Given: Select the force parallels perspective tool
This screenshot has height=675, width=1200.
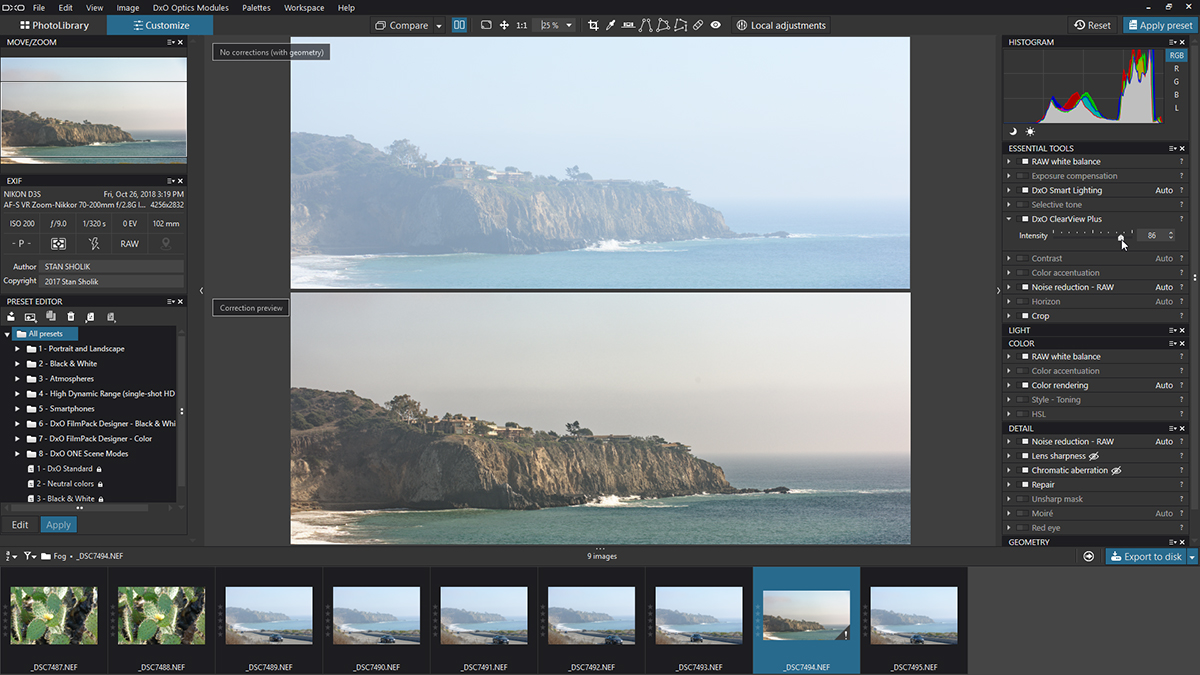Looking at the screenshot, I should pyautogui.click(x=645, y=25).
